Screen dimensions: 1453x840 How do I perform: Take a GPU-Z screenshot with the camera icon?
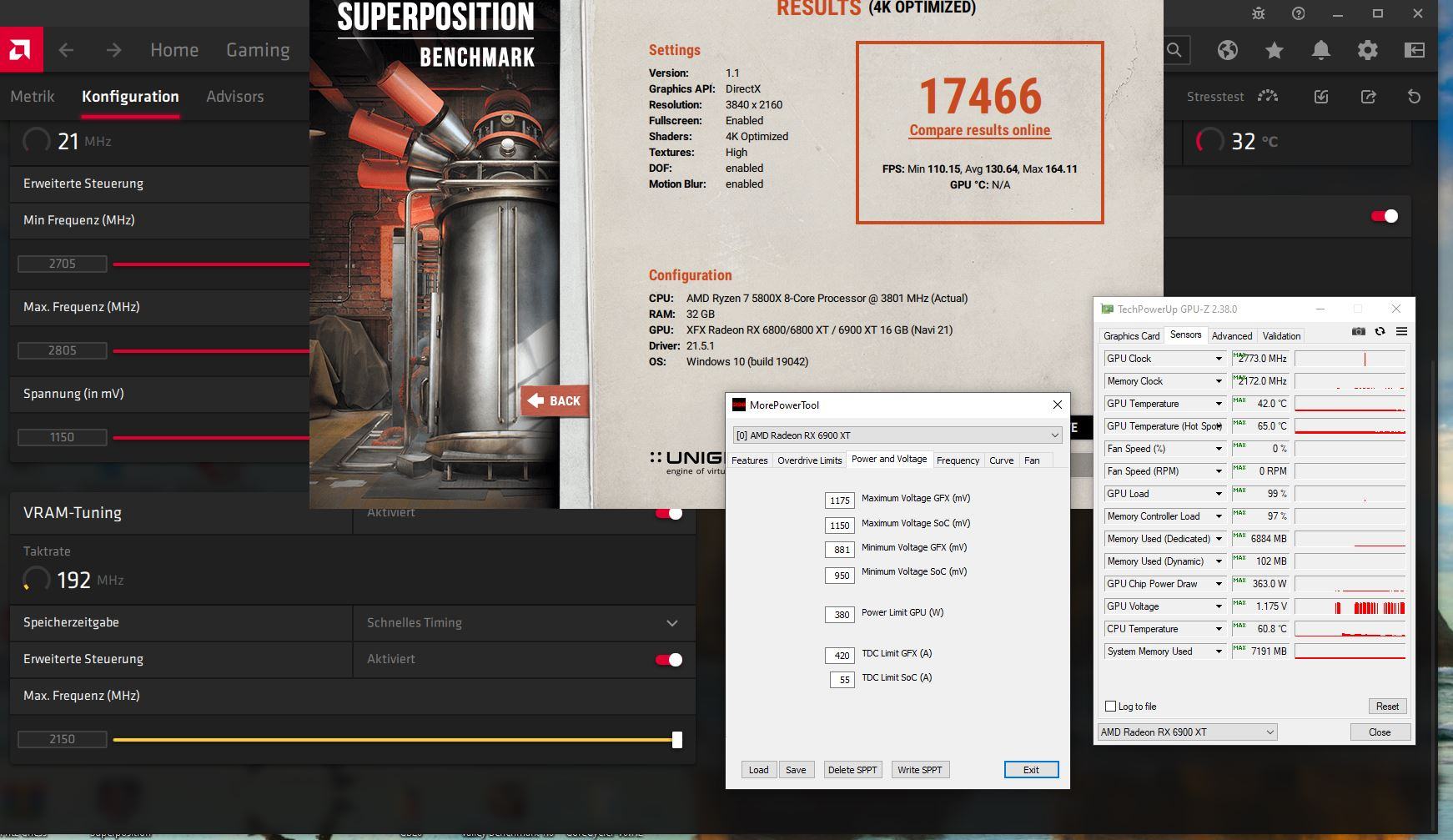tap(1359, 331)
